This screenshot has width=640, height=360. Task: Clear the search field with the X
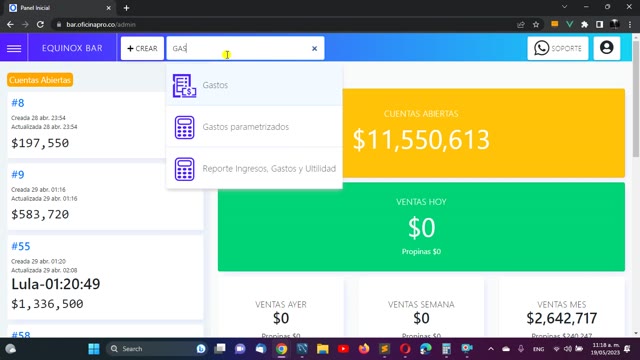(x=314, y=49)
